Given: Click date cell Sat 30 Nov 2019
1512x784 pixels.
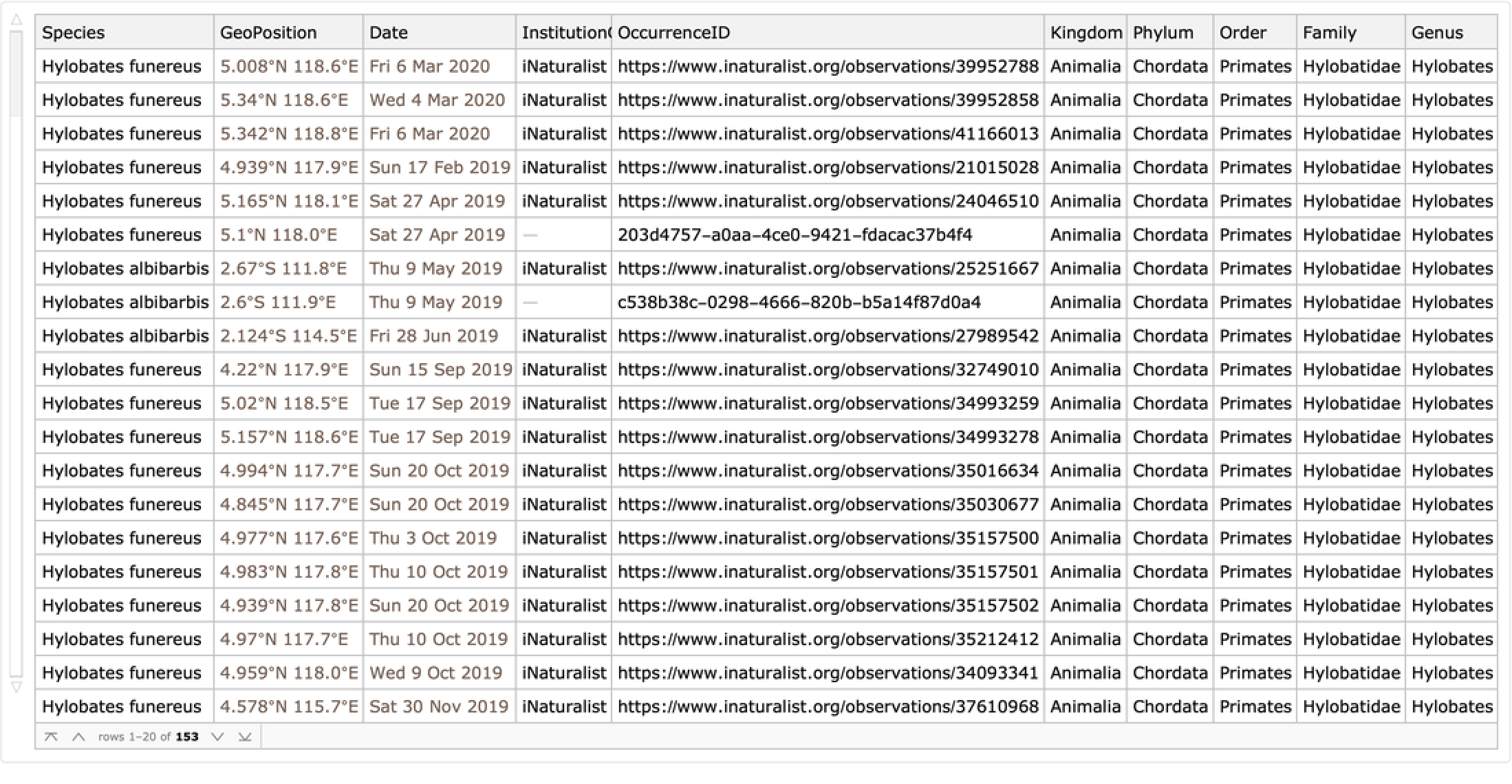Looking at the screenshot, I should tap(439, 707).
